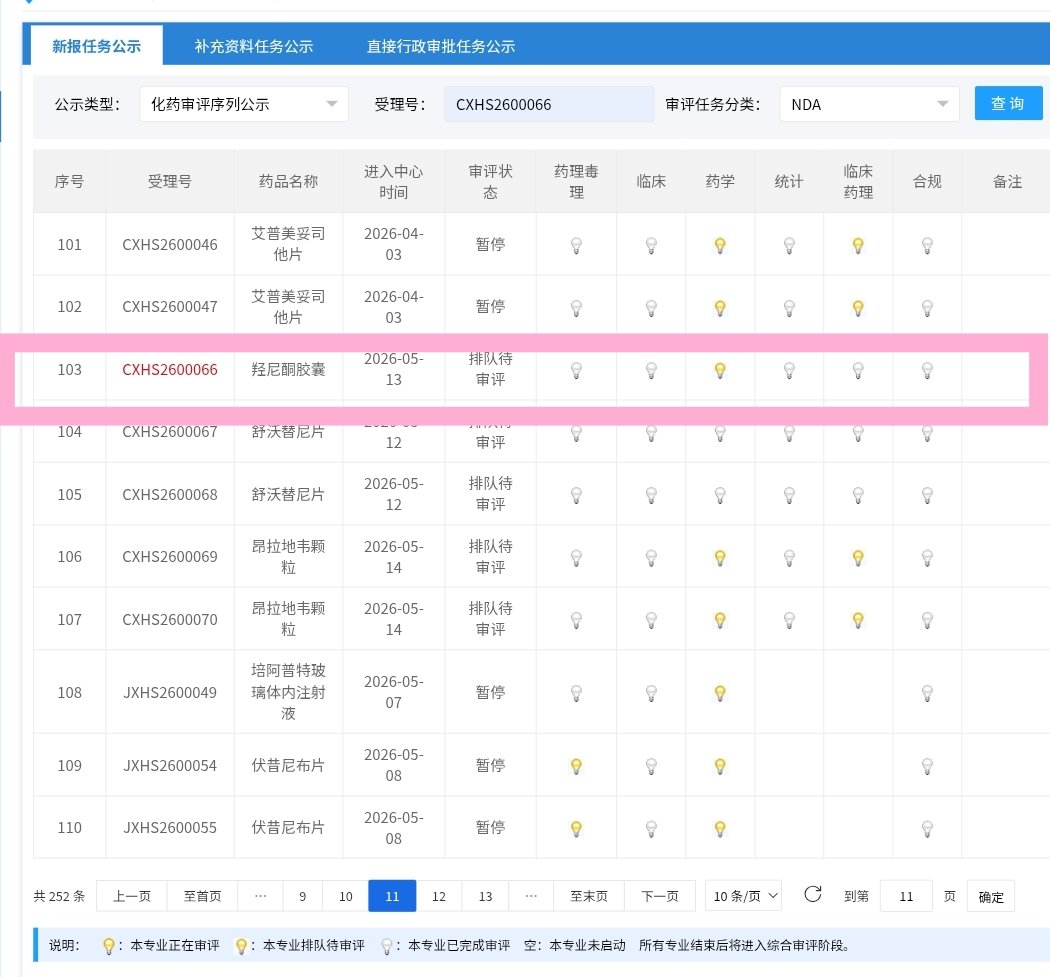The image size is (1050, 977).
Task: Click the 合规 bulb icon for JXHS2600049
Action: (x=927, y=693)
